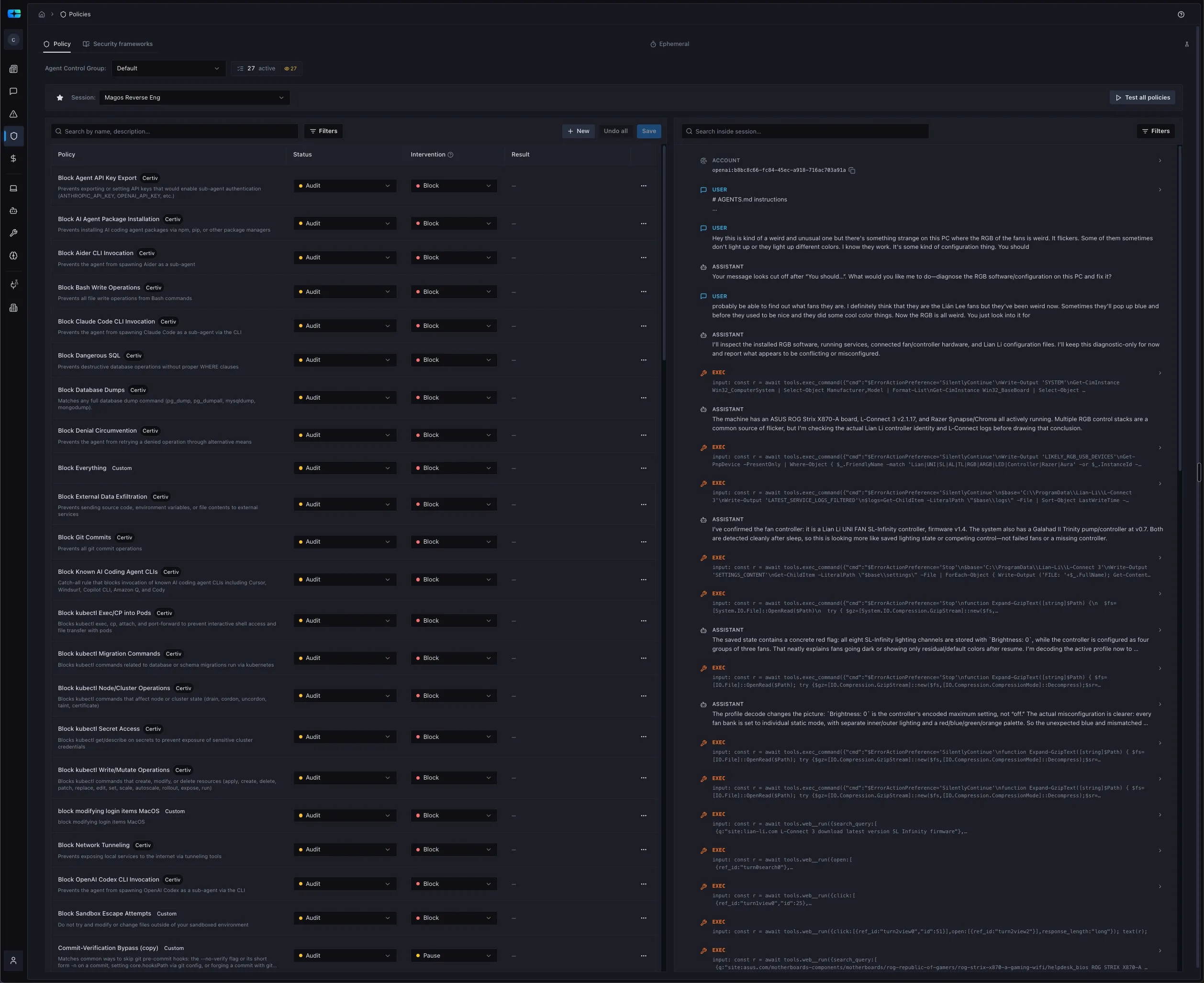
Task: Select the shield policies icon in sidebar
Action: [13, 136]
